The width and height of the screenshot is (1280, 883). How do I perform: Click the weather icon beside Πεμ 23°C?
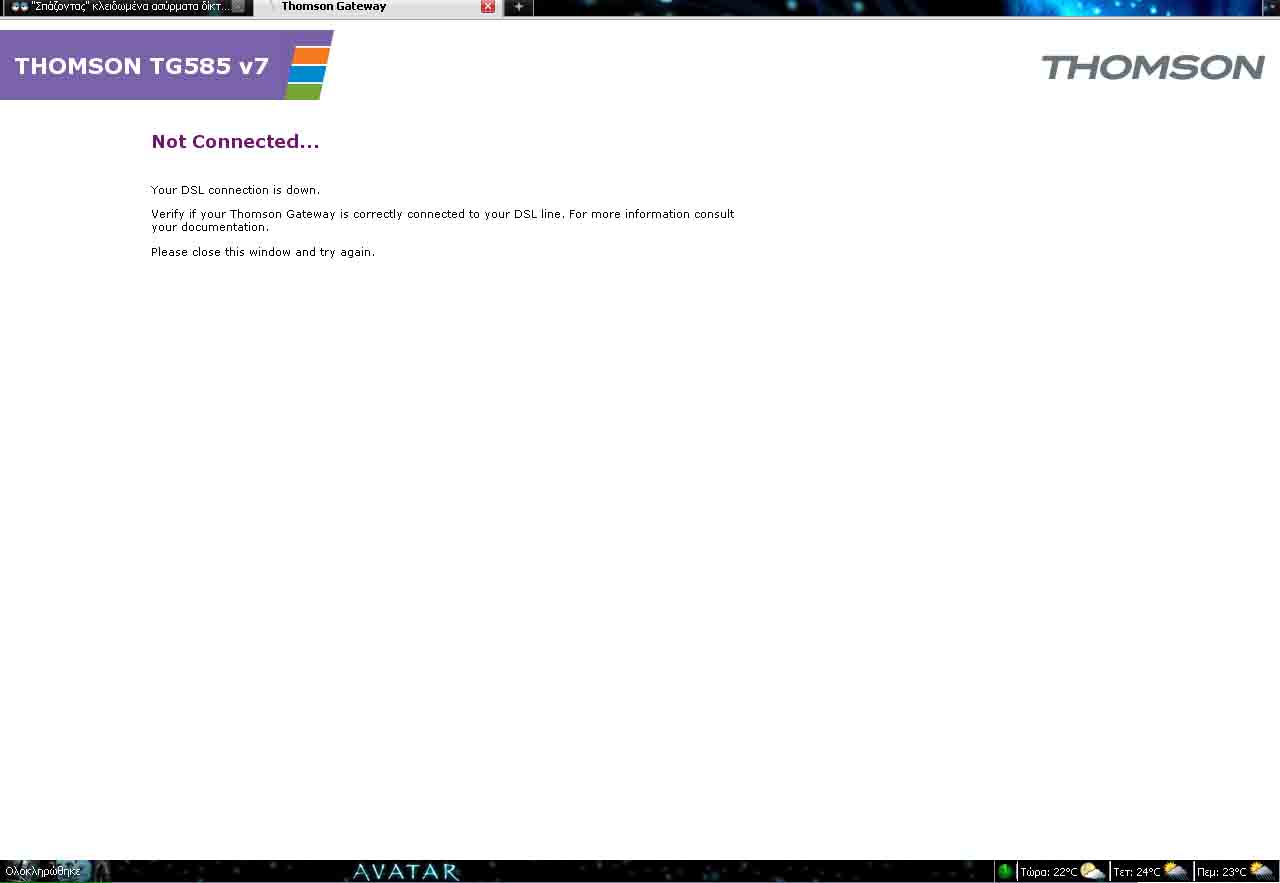point(1262,871)
